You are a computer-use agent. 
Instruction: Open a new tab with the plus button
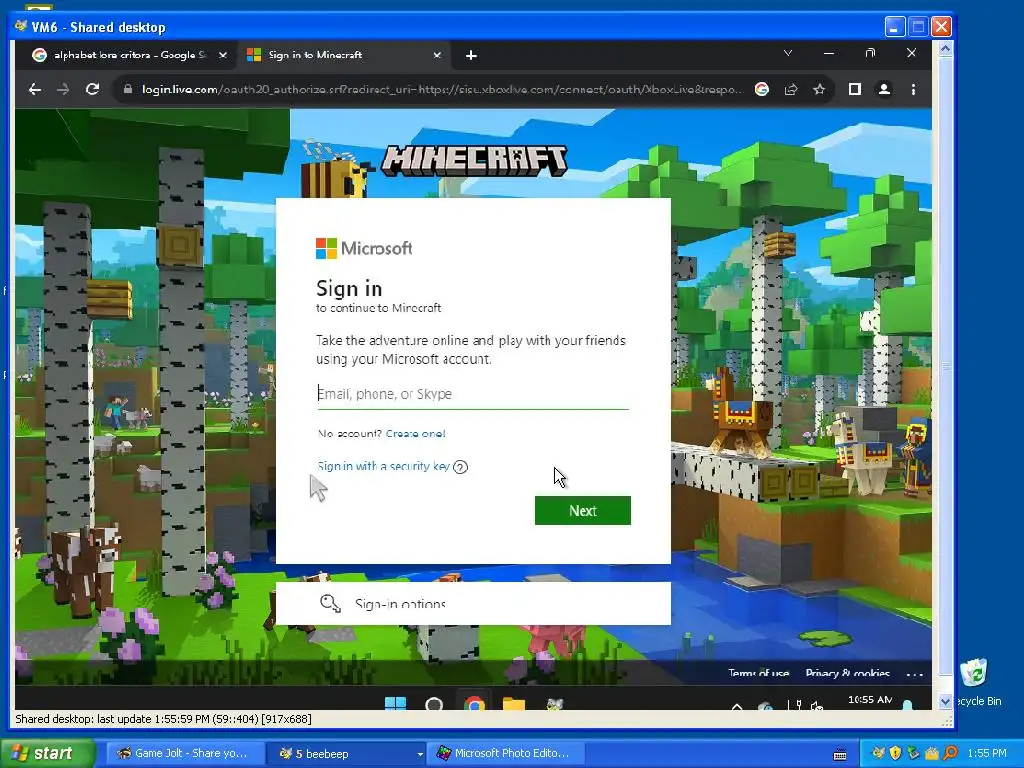(471, 56)
